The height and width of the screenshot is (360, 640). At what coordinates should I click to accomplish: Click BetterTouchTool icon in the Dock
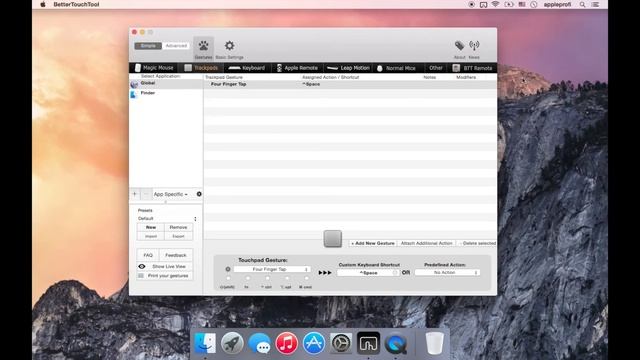point(368,342)
